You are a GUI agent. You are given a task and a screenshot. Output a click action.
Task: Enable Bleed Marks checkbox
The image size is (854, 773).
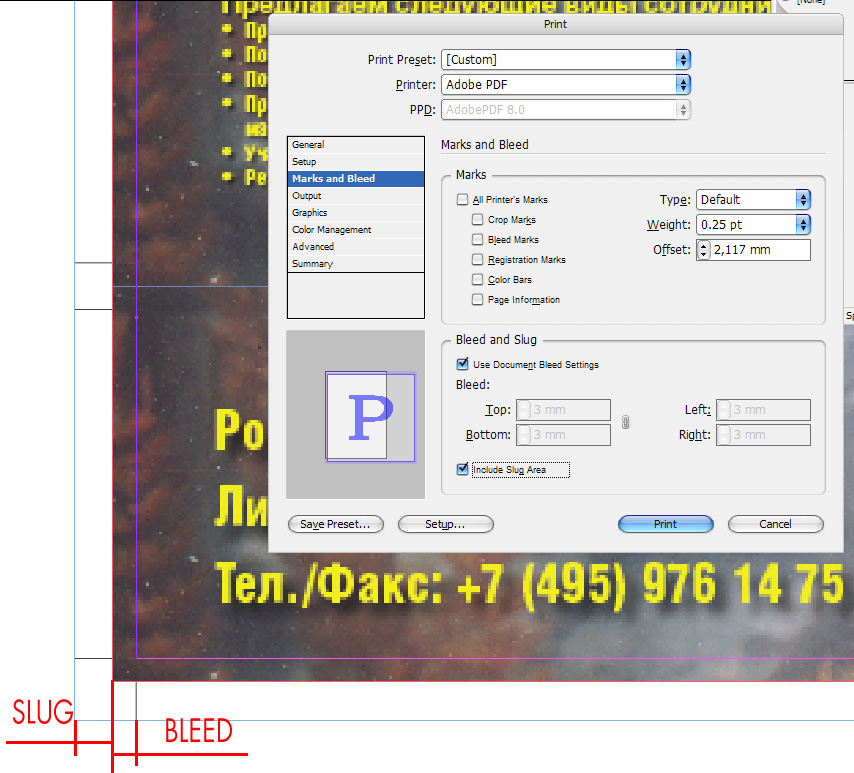coord(477,240)
